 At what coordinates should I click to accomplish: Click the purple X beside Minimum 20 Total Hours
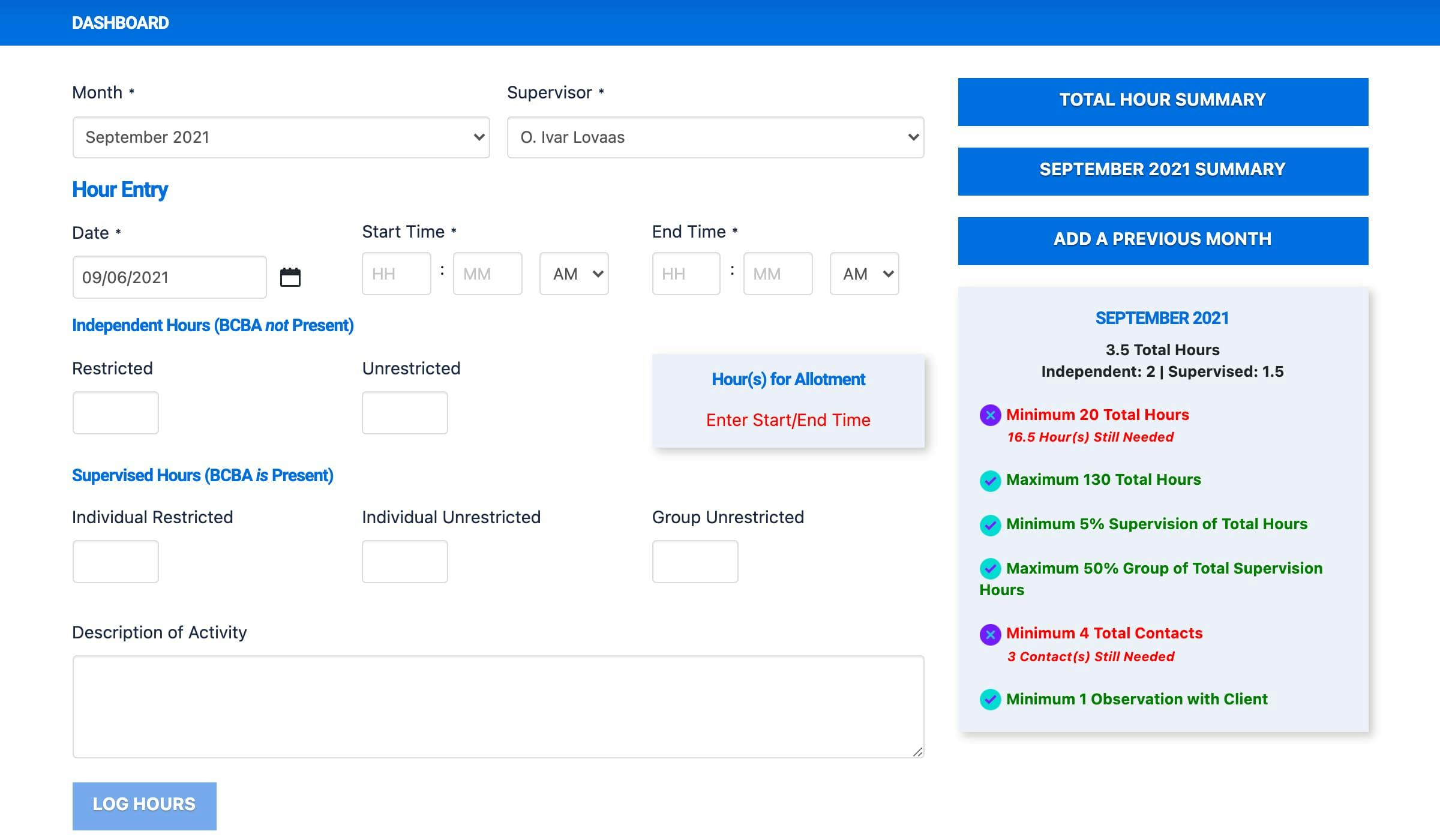[x=991, y=415]
